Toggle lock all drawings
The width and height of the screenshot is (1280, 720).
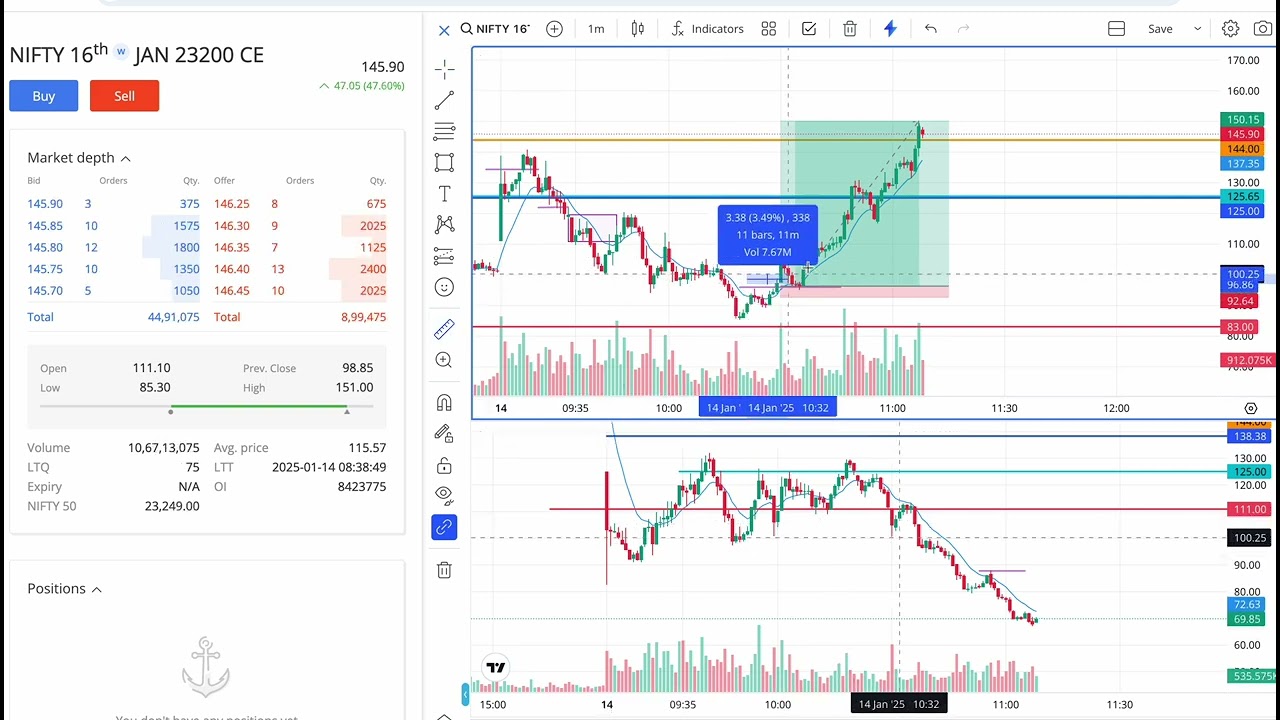(445, 466)
